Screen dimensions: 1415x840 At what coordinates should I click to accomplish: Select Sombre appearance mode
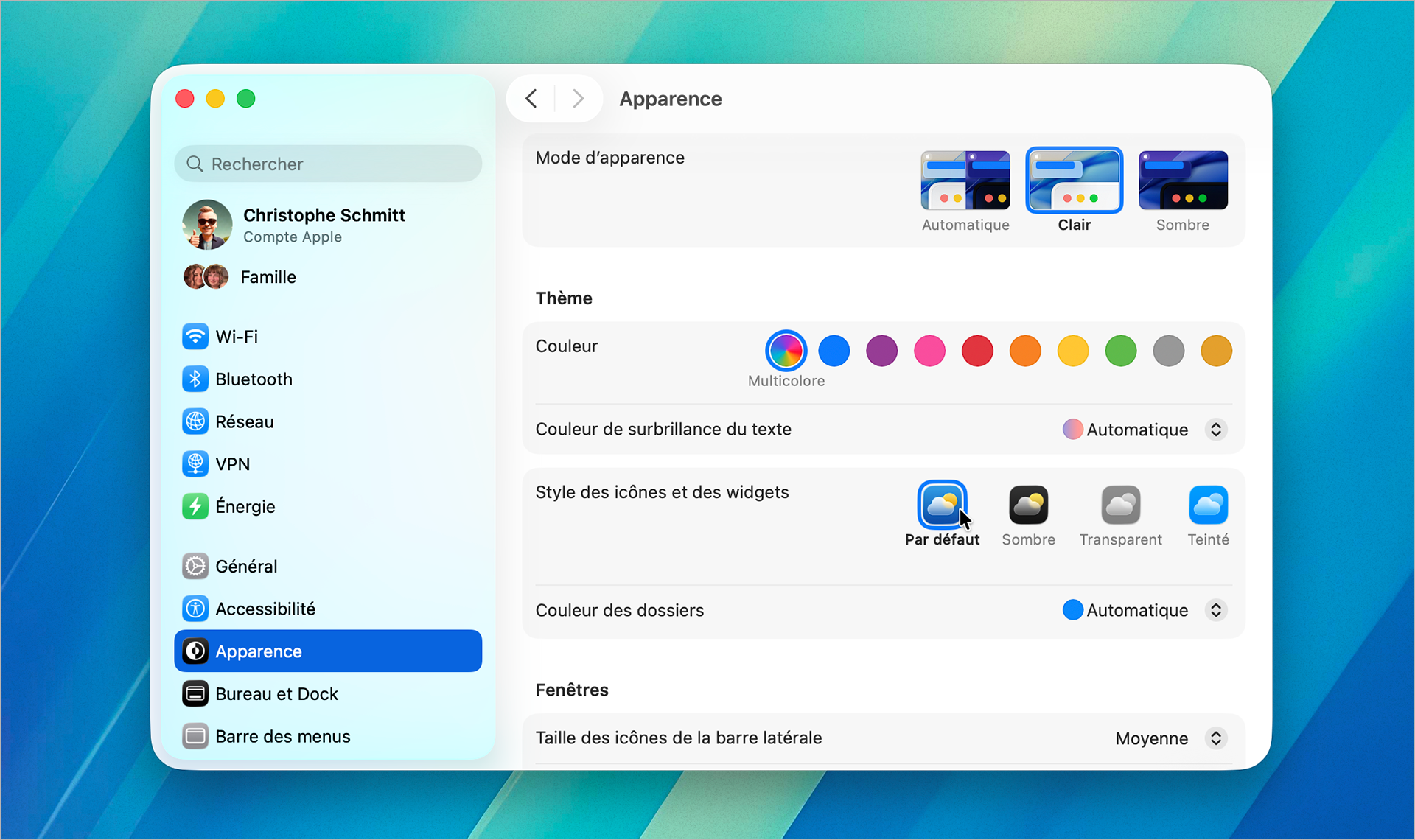[1183, 181]
